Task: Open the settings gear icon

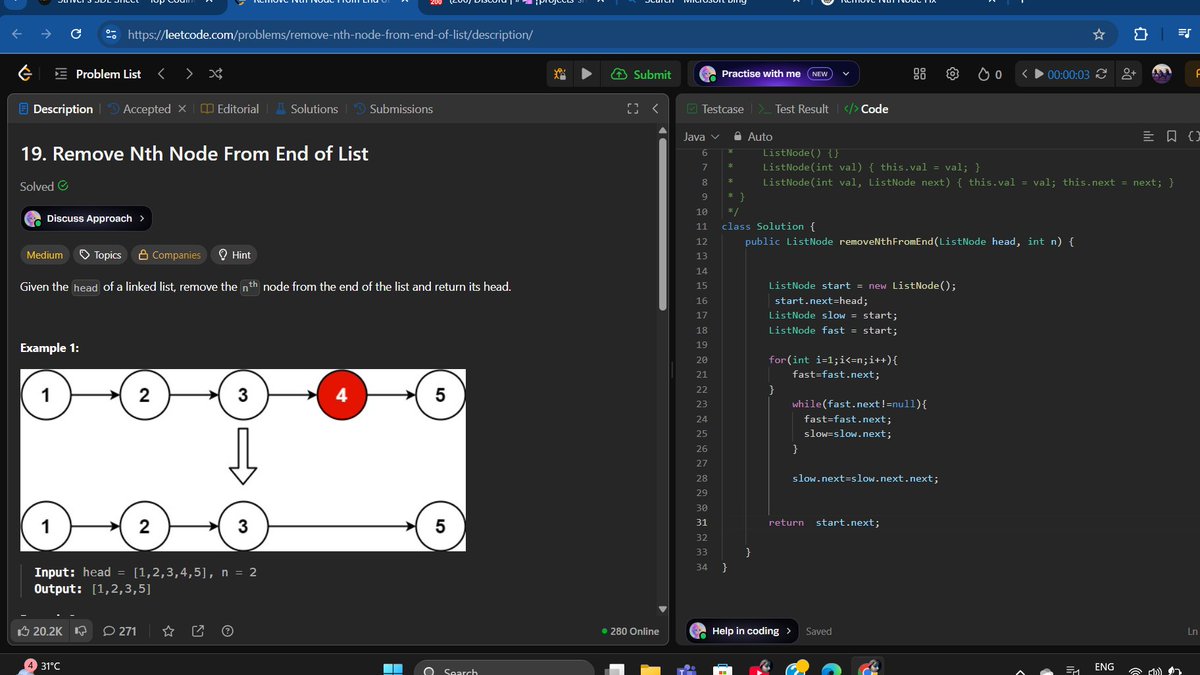Action: tap(953, 74)
